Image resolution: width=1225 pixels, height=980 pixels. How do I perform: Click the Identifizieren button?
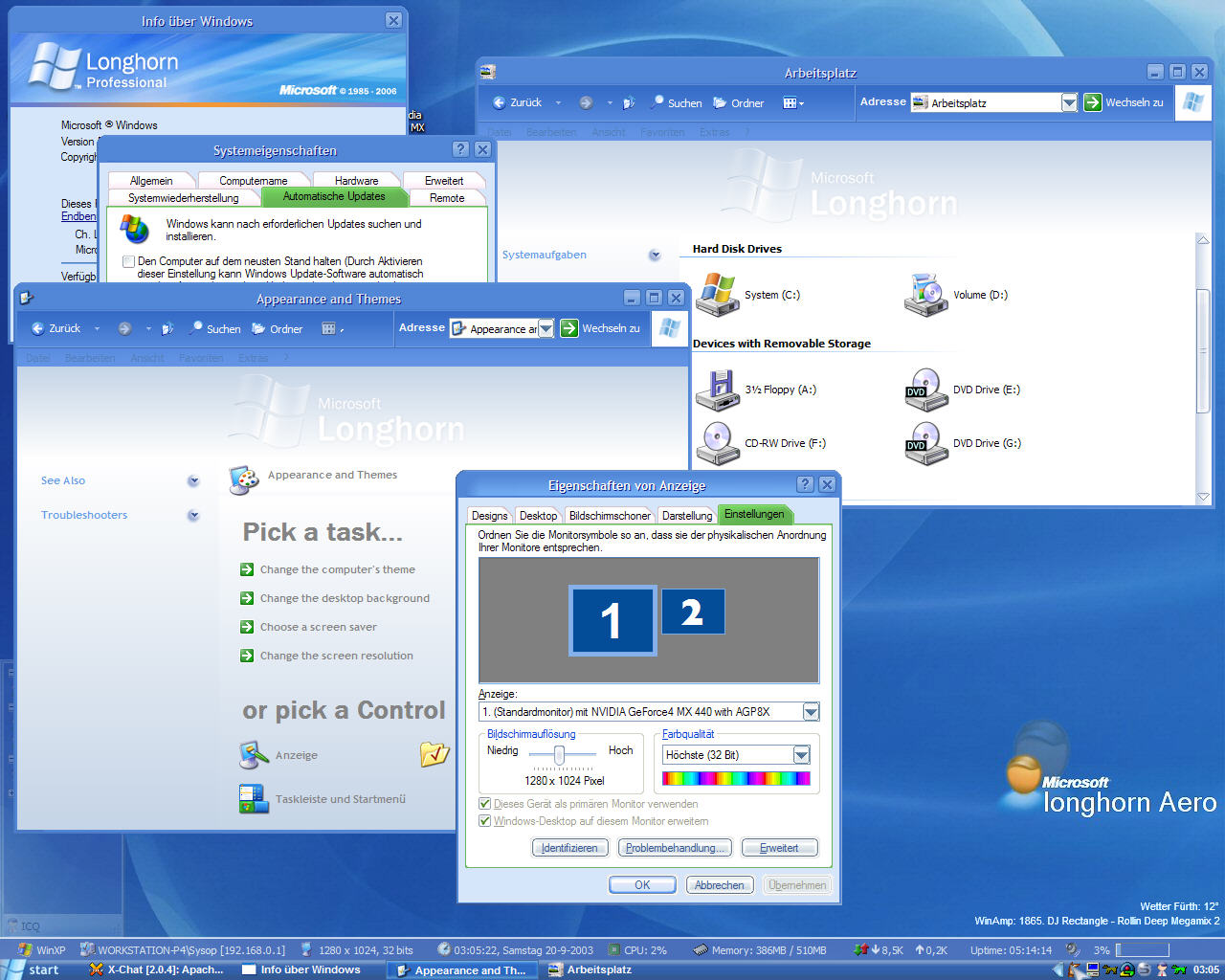[569, 848]
